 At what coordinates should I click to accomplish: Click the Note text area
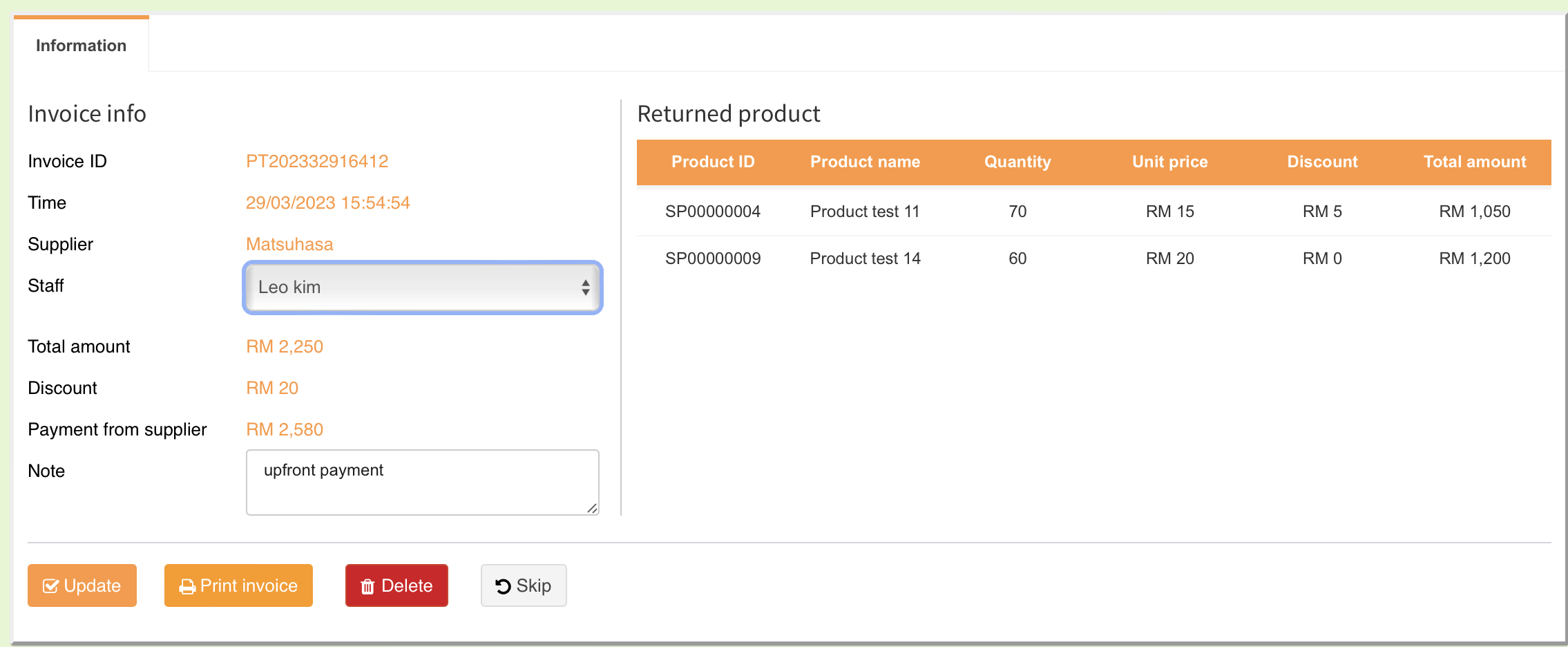point(422,482)
